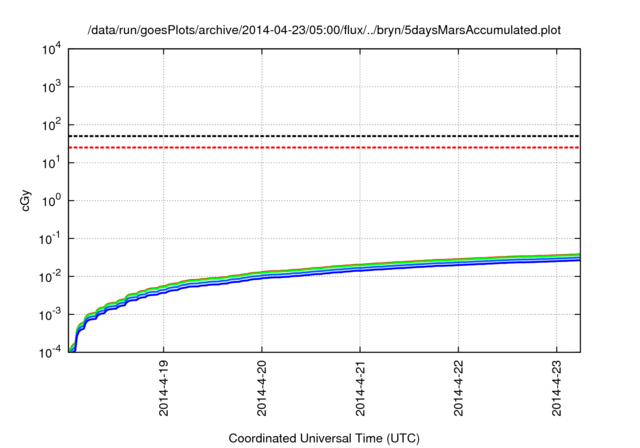Image resolution: width=640 pixels, height=448 pixels.
Task: Click the Coordinated Universal Time (UTC) label
Action: click(324, 438)
